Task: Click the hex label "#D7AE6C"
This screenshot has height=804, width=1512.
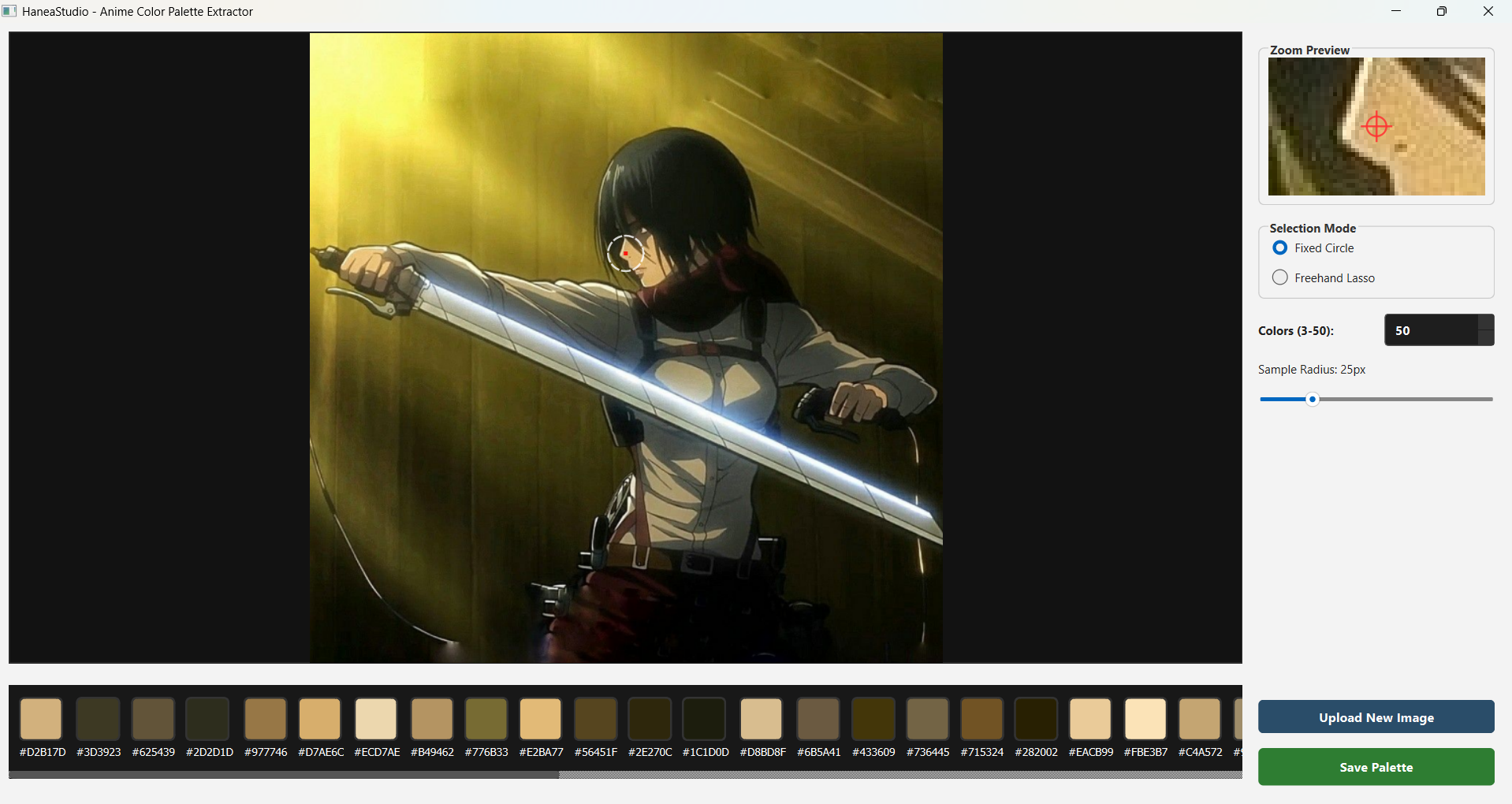Action: click(x=321, y=752)
